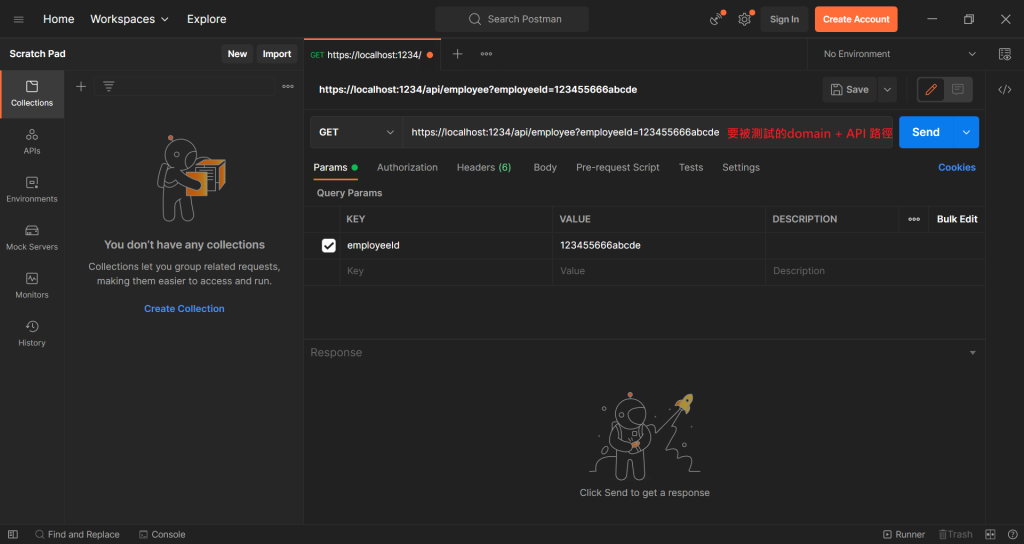1024x544 pixels.
Task: Open the help question mark icon
Action: coord(1012,534)
